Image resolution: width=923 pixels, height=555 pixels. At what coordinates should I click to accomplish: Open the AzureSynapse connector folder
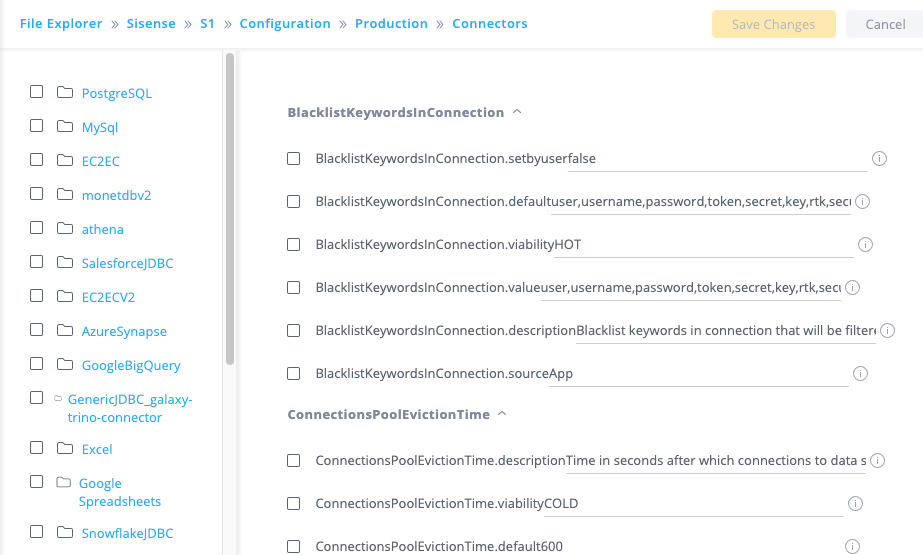coord(124,331)
